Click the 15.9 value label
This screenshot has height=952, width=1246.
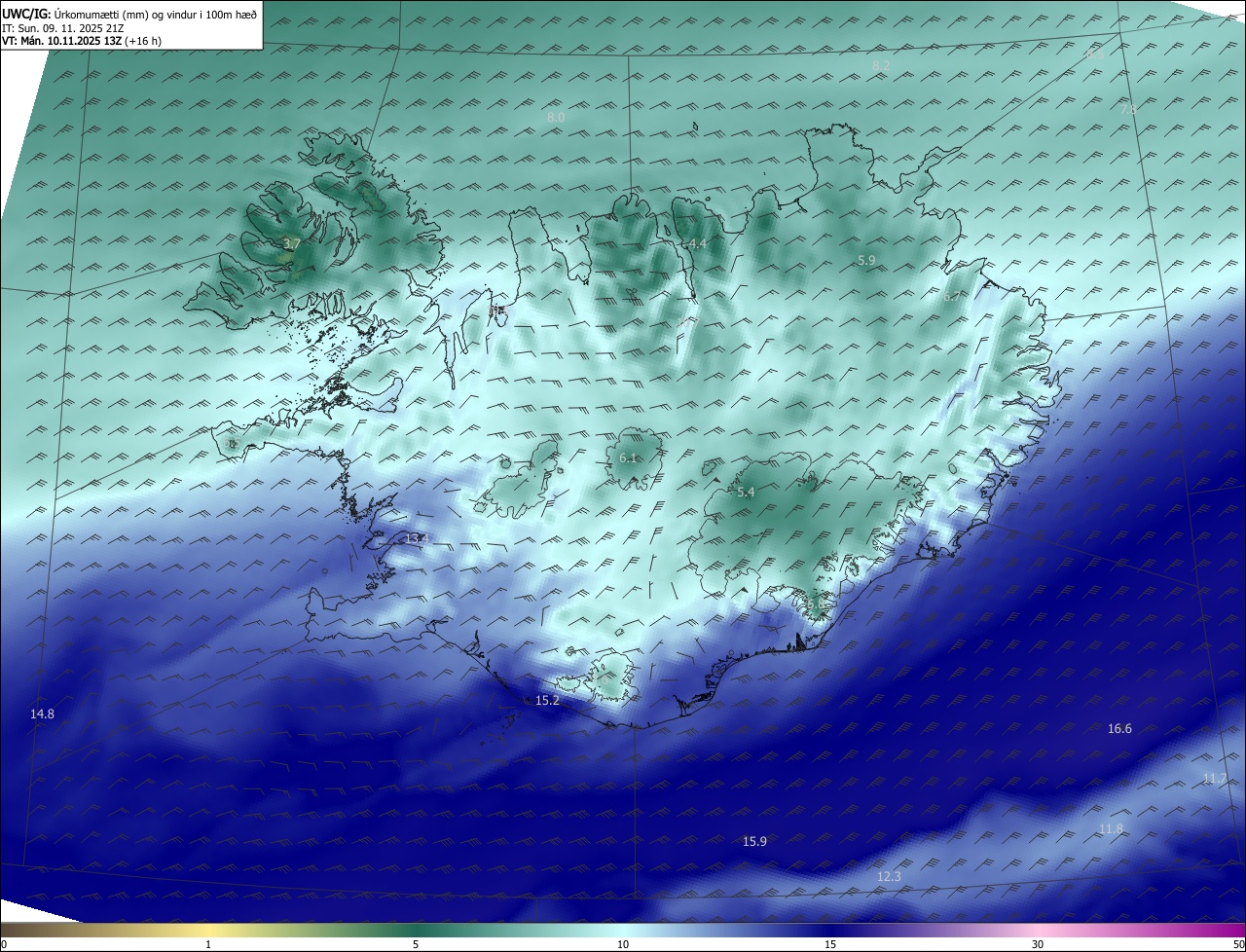[754, 842]
